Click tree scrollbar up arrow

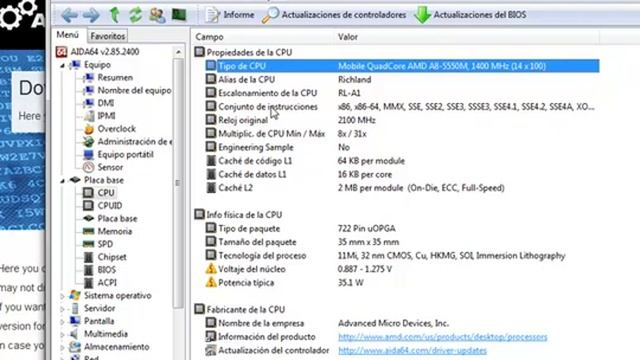pos(178,52)
